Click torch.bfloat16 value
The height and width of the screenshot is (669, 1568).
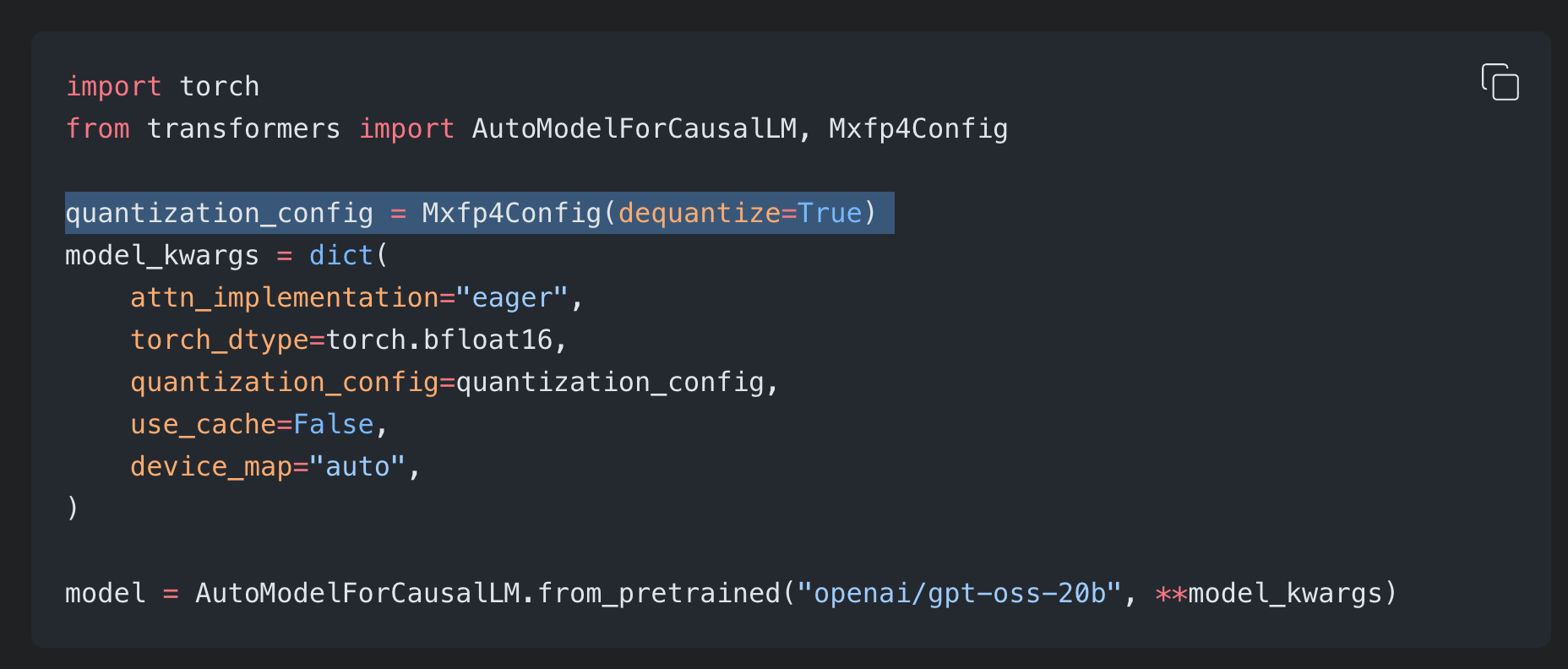click(x=439, y=340)
